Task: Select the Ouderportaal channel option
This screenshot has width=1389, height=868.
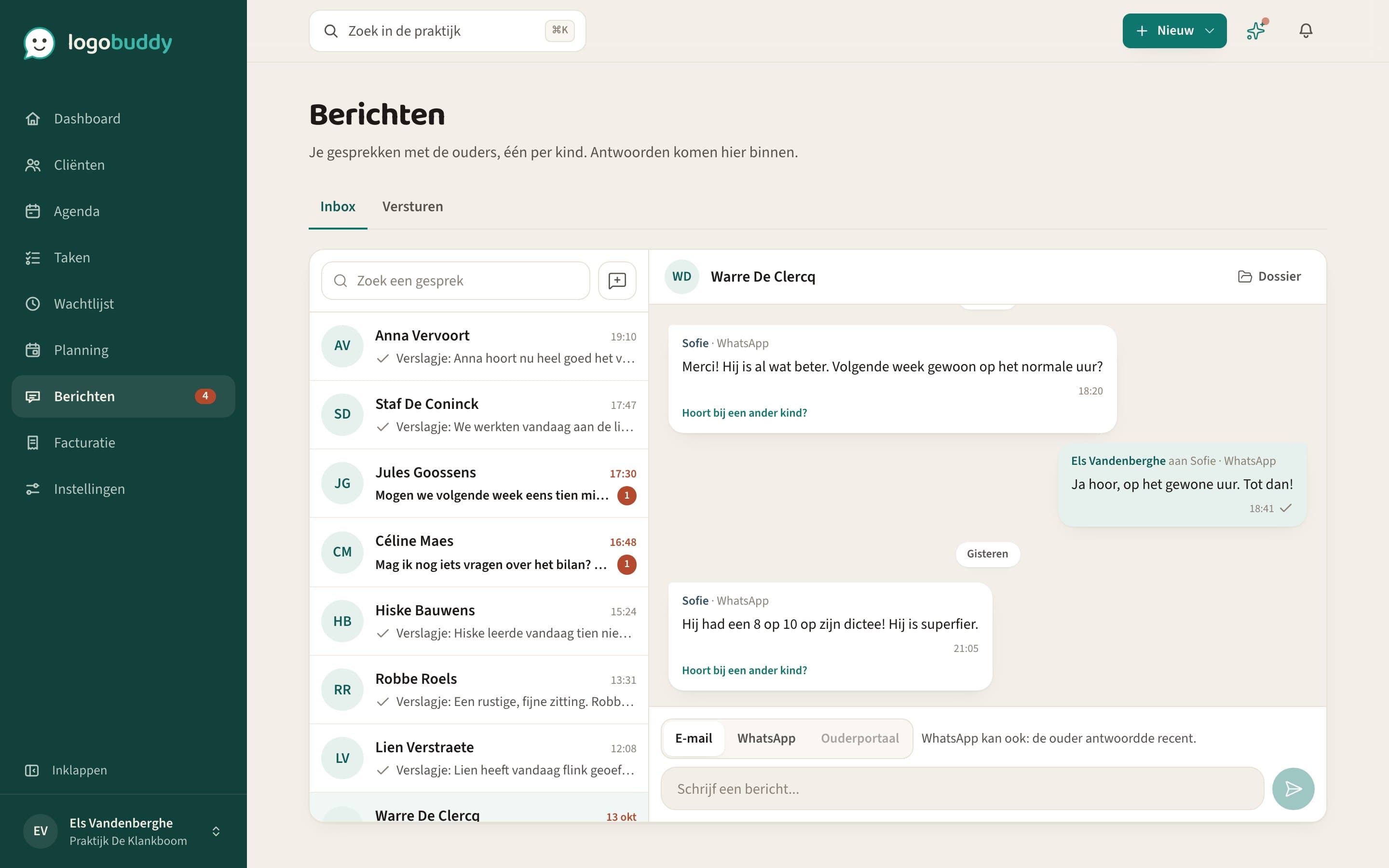Action: click(860, 738)
